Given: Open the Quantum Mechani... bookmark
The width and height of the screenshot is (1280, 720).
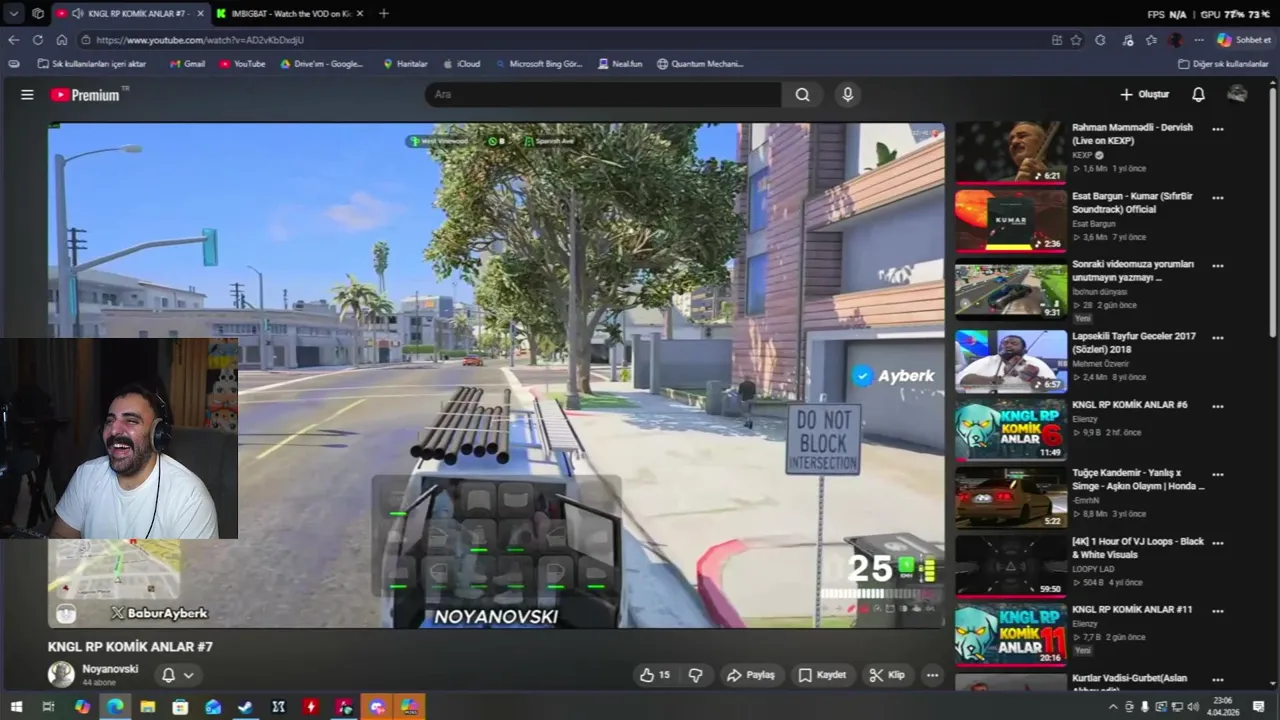Looking at the screenshot, I should [x=700, y=64].
